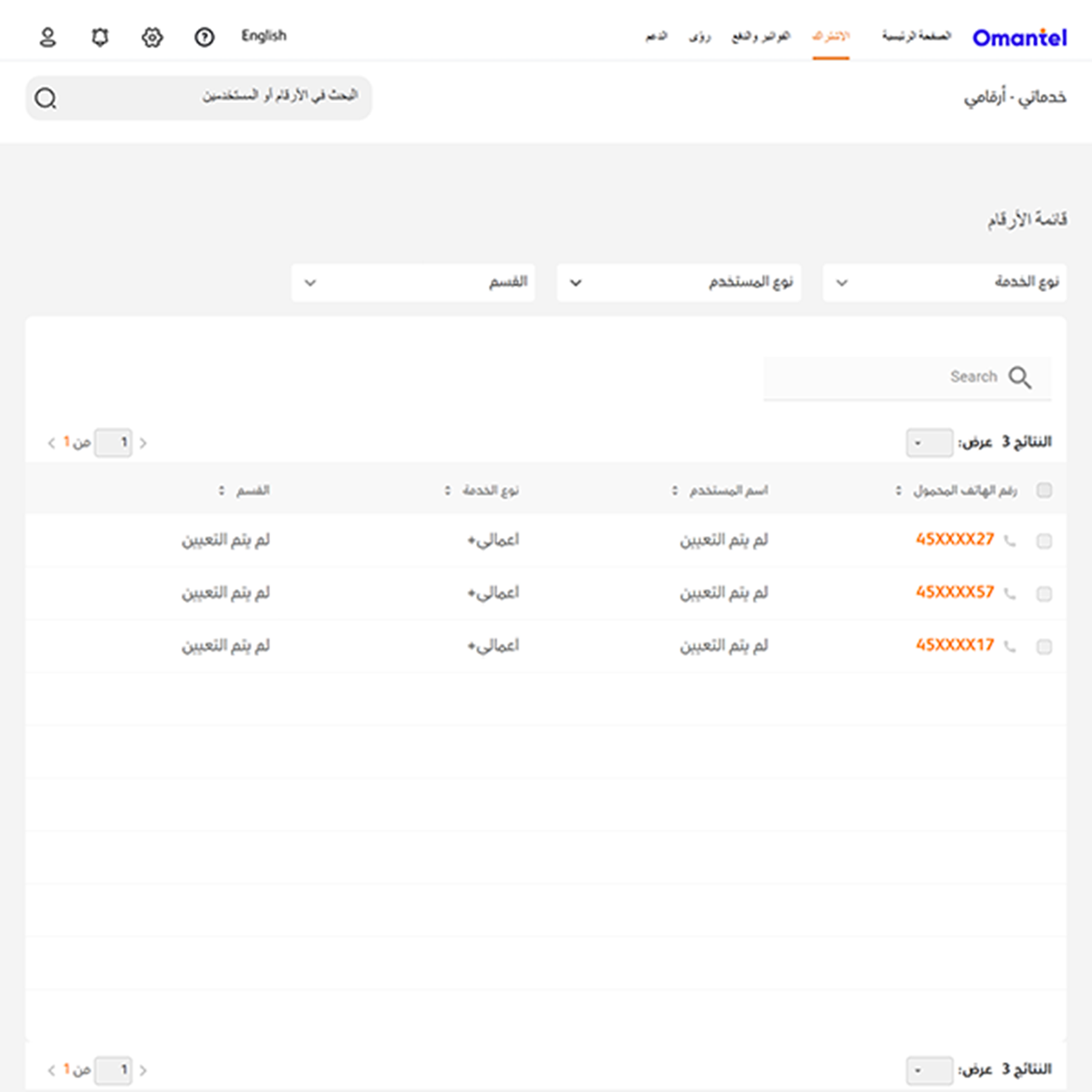Toggle the select-all checkbox in table header
Image resolution: width=1092 pixels, height=1092 pixels.
coord(1044,490)
